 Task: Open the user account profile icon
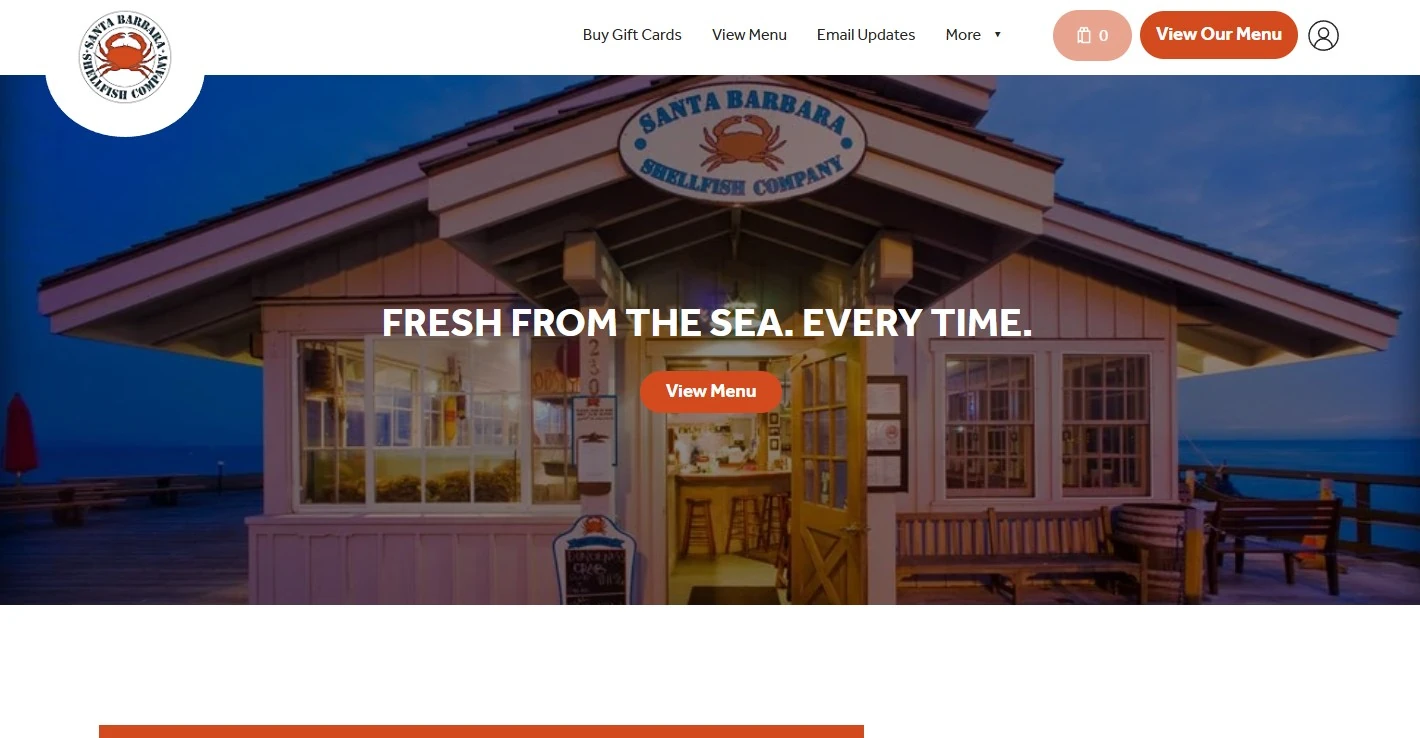click(1323, 35)
